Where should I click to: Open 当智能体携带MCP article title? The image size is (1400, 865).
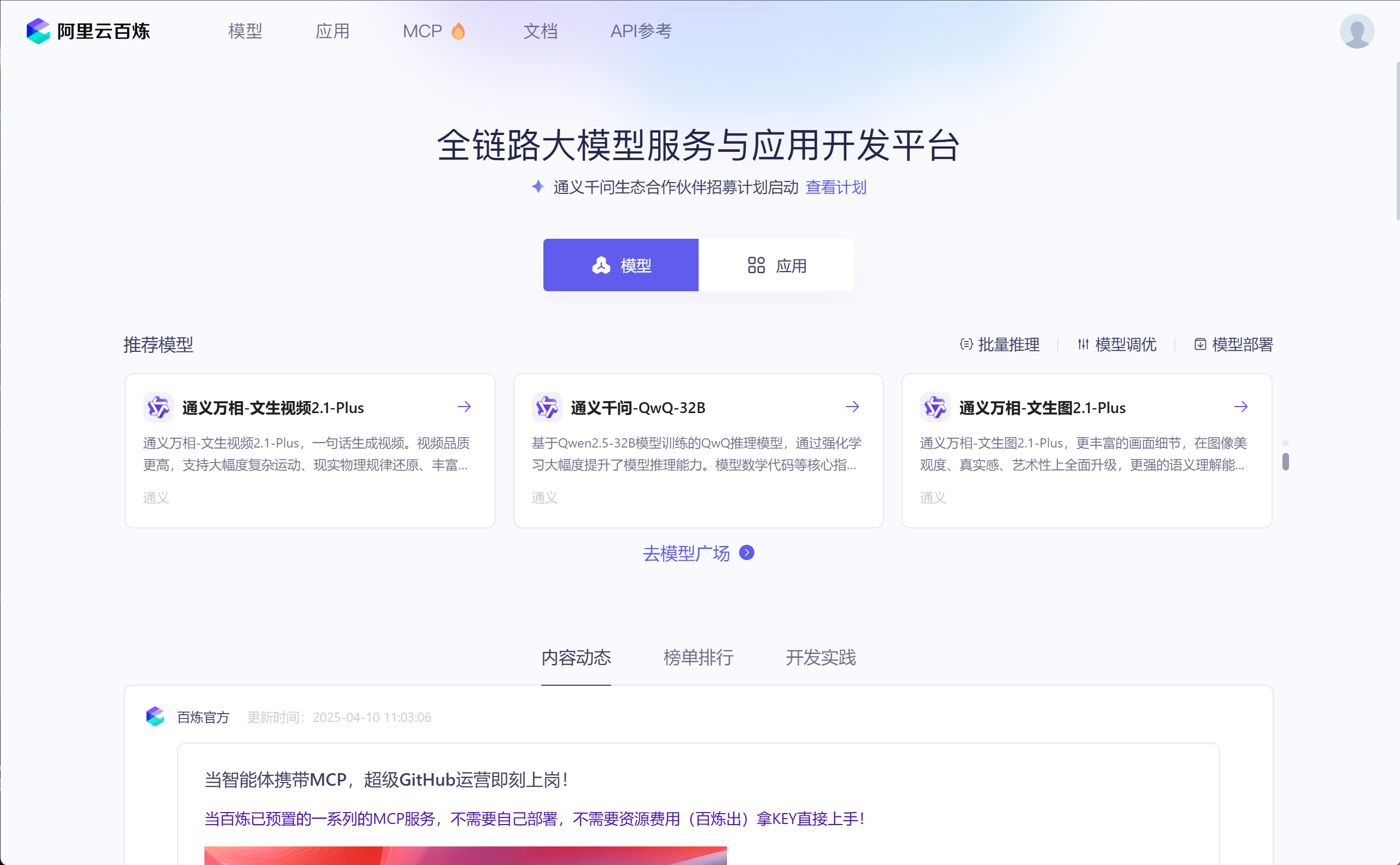[x=387, y=780]
